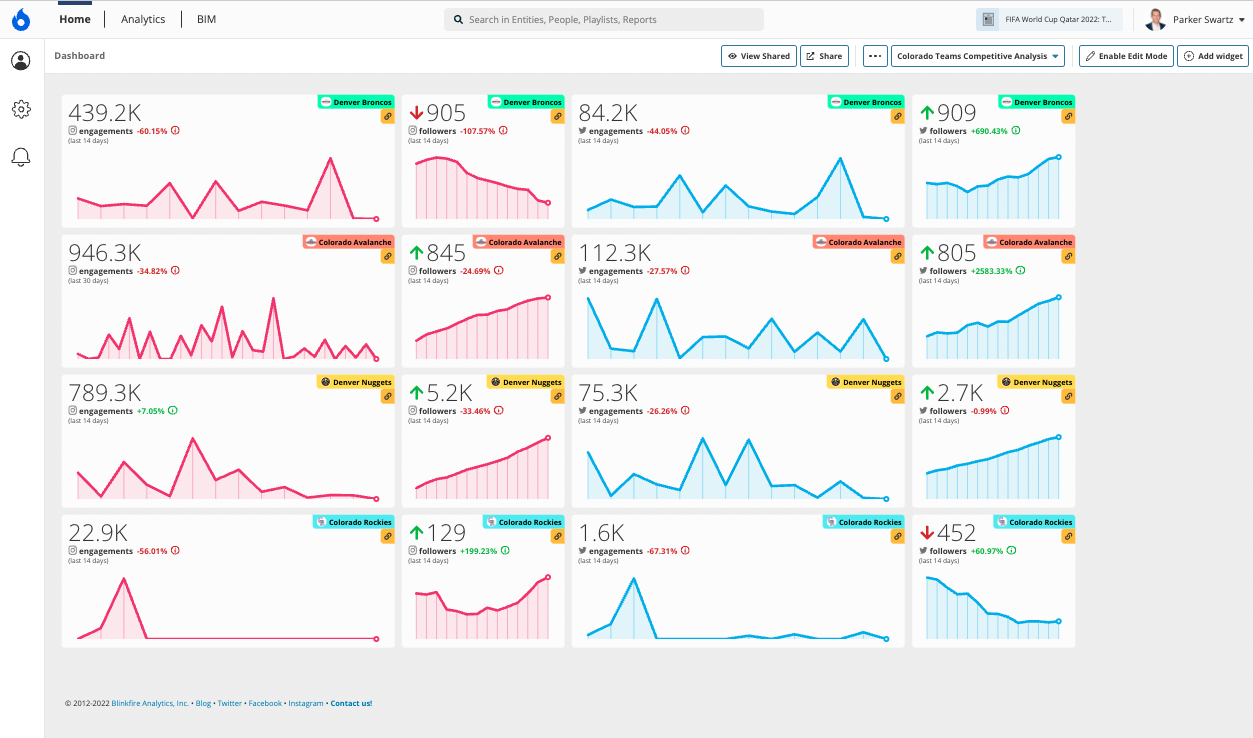1253x738 pixels.
Task: Click the Share button
Action: 825,56
